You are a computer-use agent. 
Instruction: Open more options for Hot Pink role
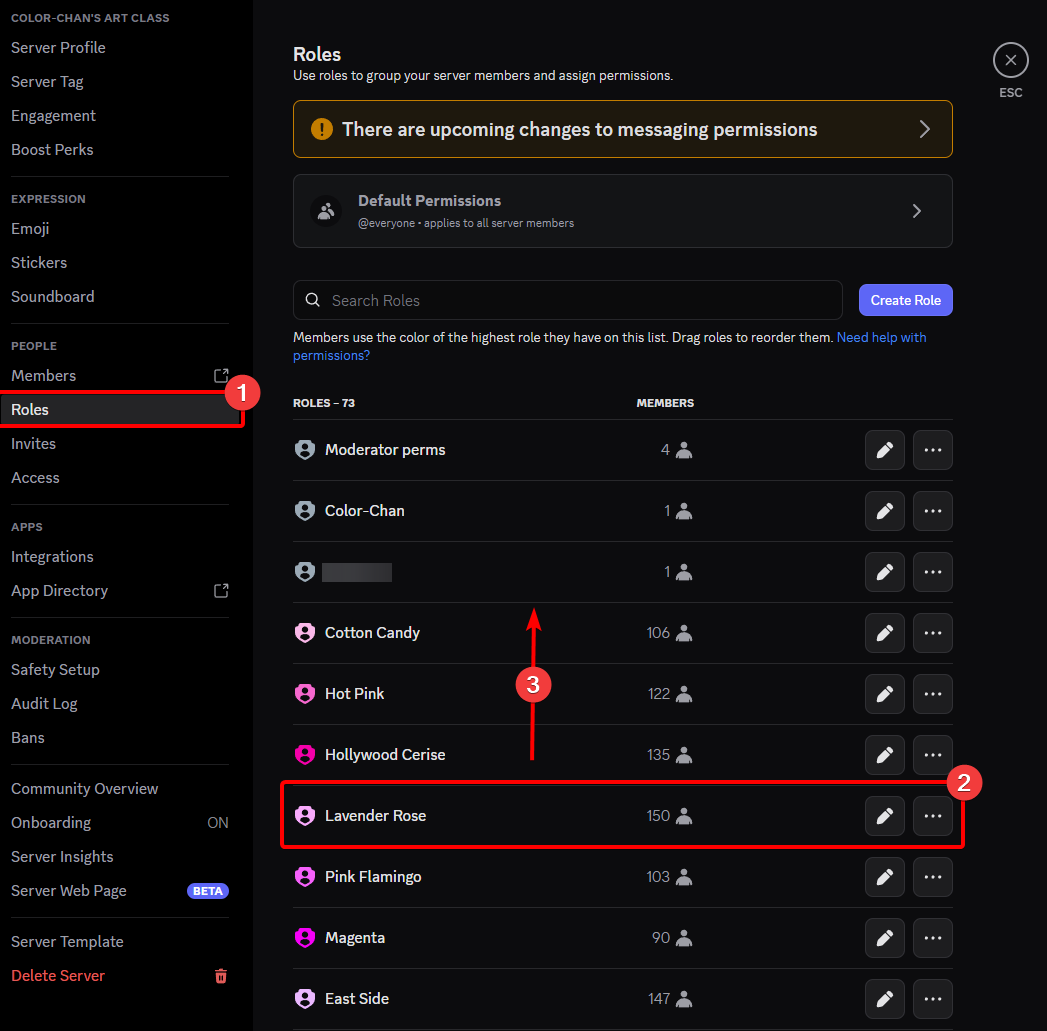(x=932, y=694)
